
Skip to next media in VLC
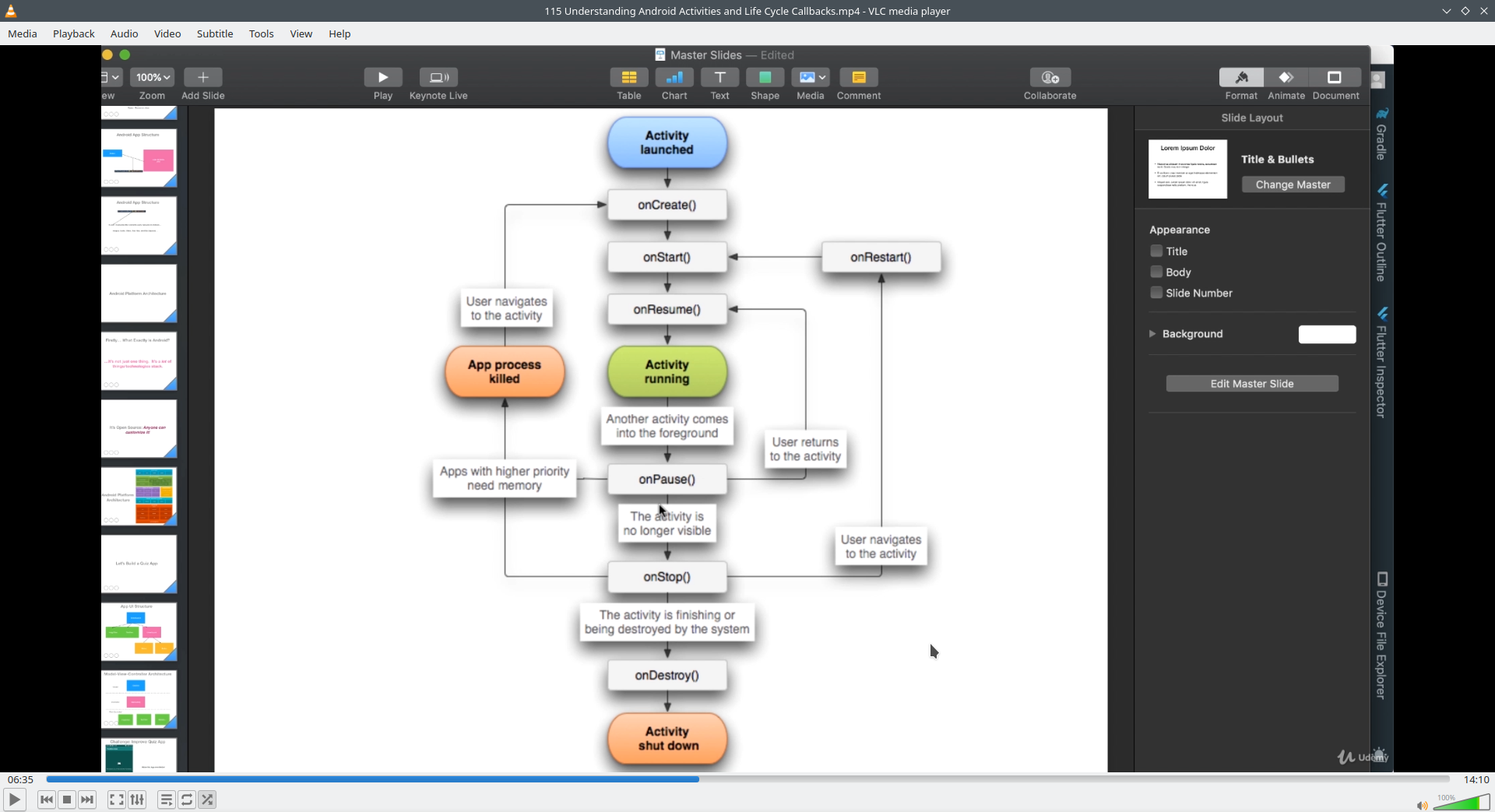click(x=87, y=800)
